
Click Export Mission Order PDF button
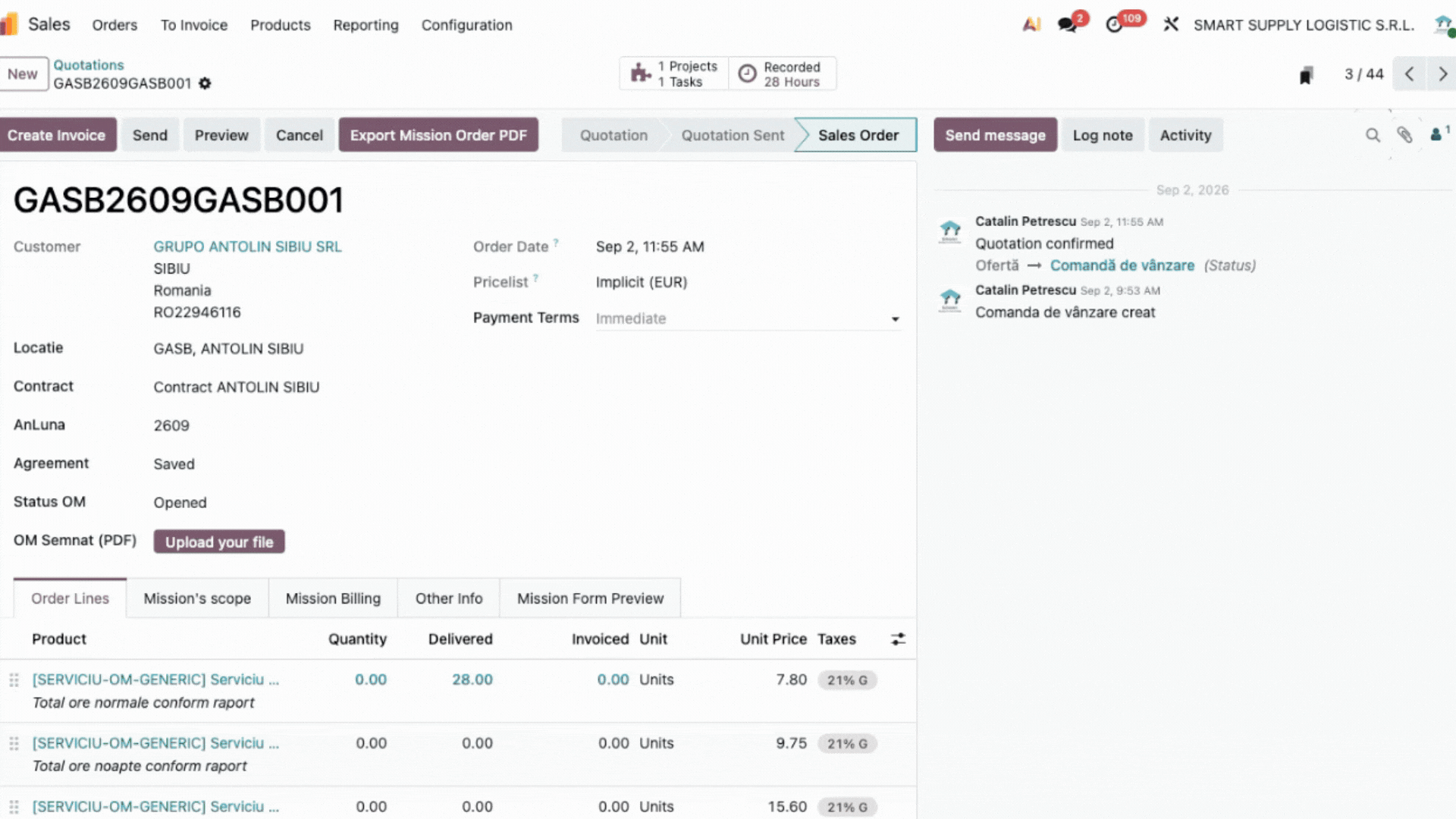(438, 135)
